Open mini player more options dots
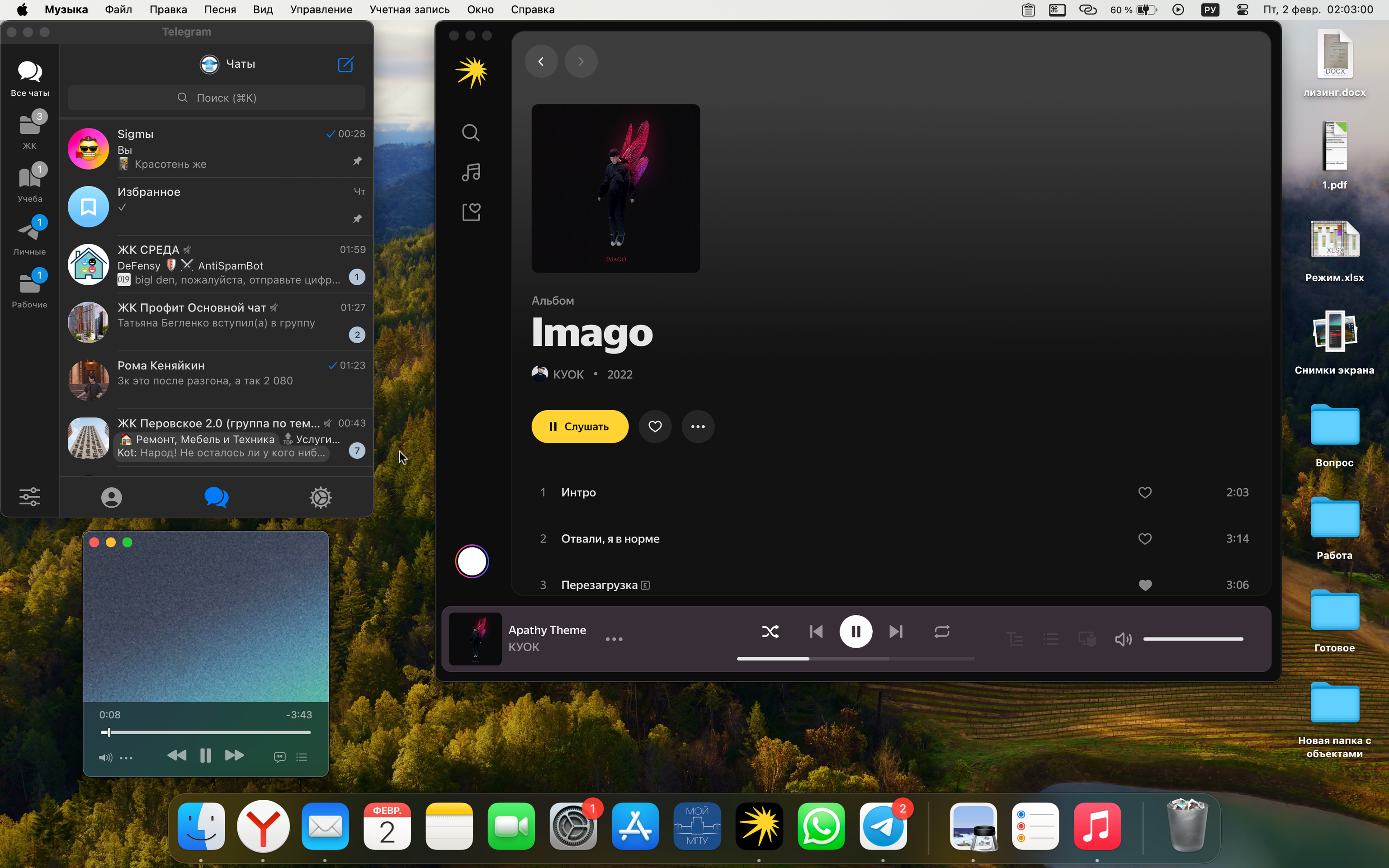The height and width of the screenshot is (868, 1389). pos(126,758)
